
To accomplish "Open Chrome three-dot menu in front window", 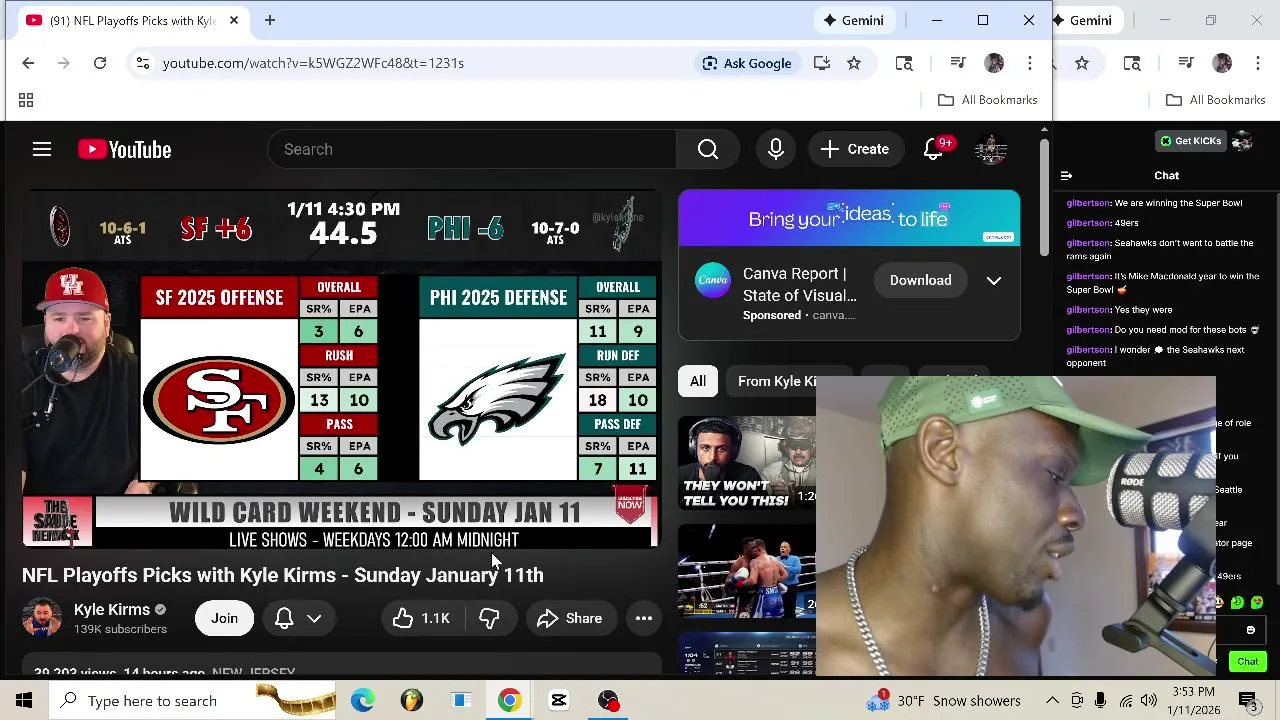I will click(1030, 63).
